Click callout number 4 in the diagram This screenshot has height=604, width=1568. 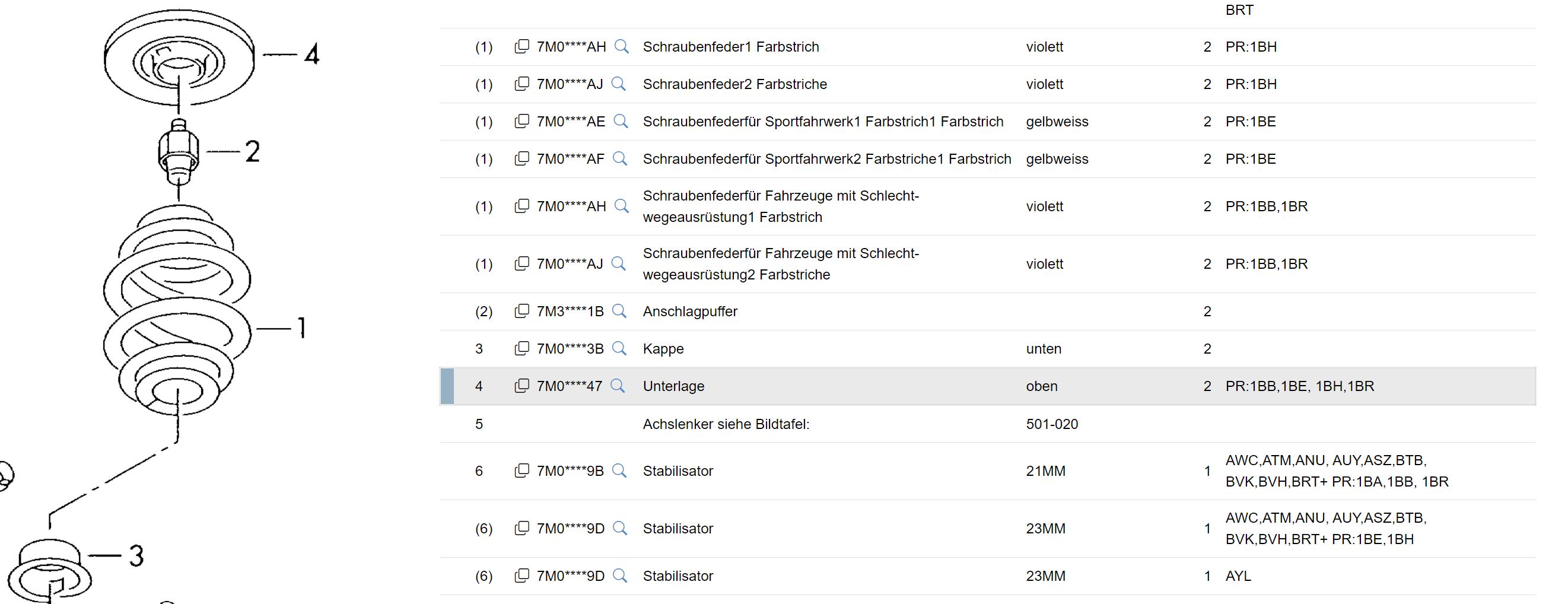coord(311,54)
